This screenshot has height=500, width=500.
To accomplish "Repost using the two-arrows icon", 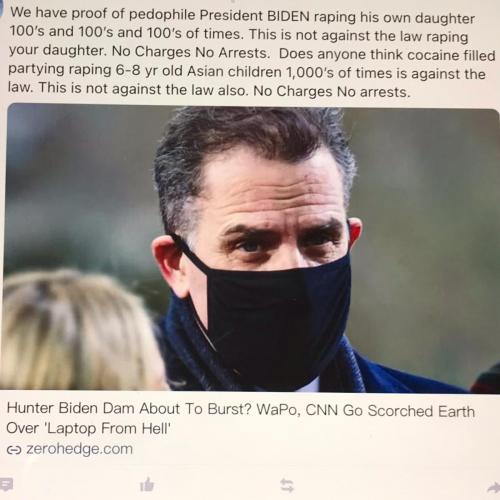I will 287,485.
